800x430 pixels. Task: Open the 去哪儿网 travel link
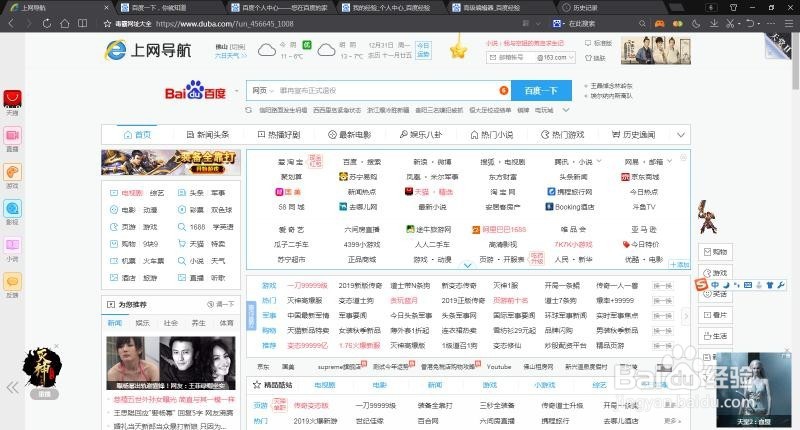[358, 207]
